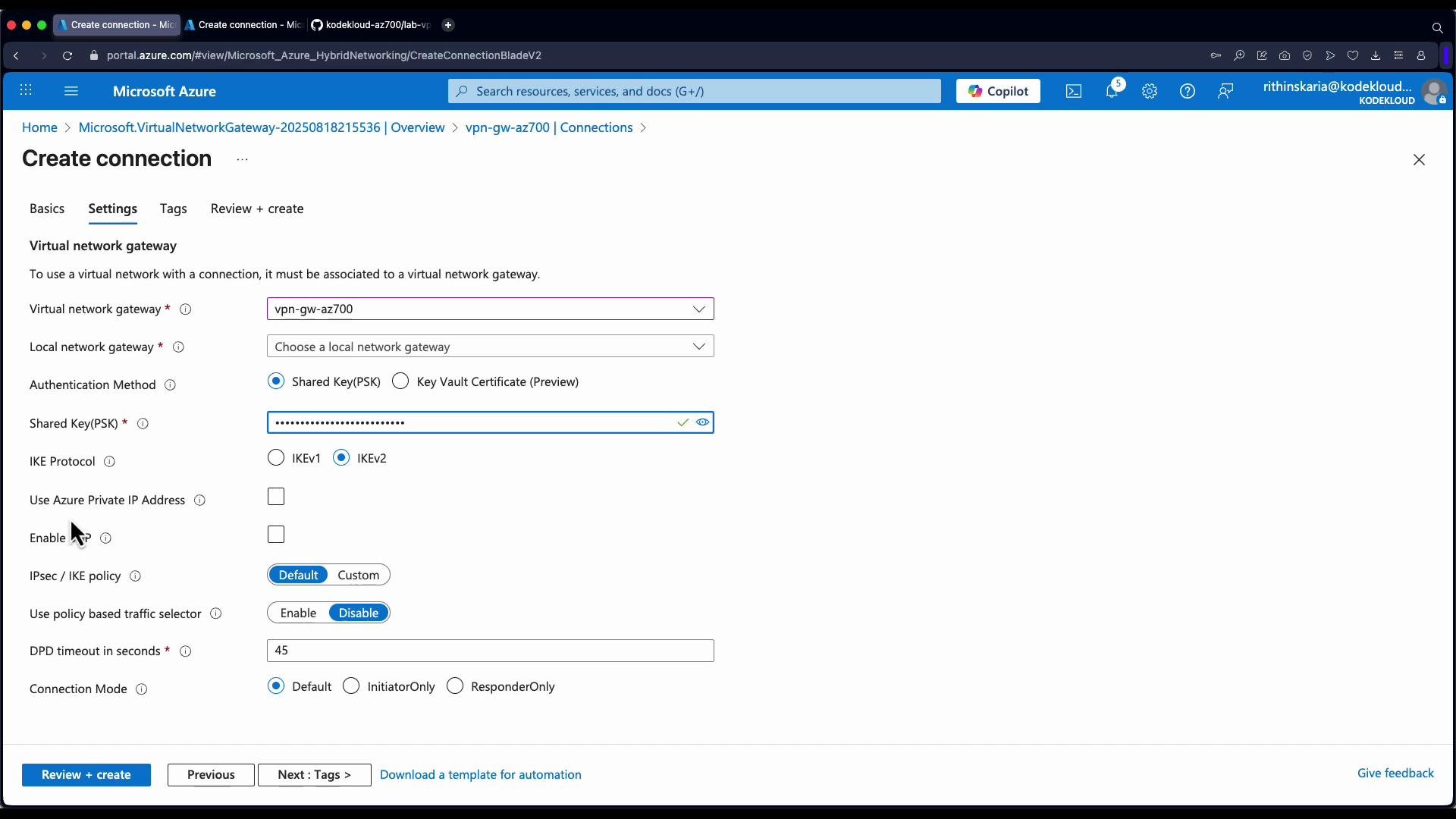Enable policy based traffic selector
This screenshot has width=1456, height=819.
(298, 613)
